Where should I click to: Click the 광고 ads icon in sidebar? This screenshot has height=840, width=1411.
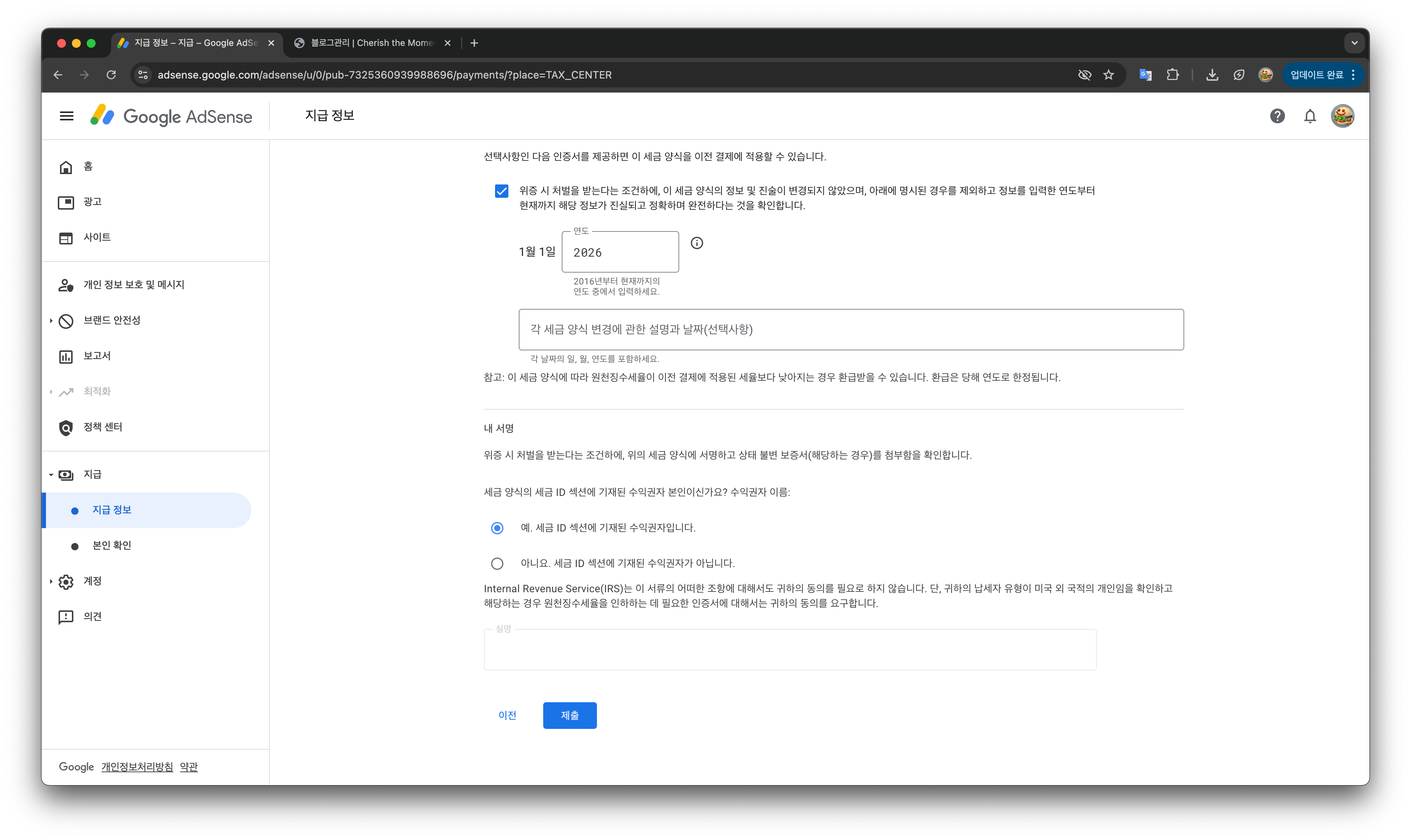point(66,202)
